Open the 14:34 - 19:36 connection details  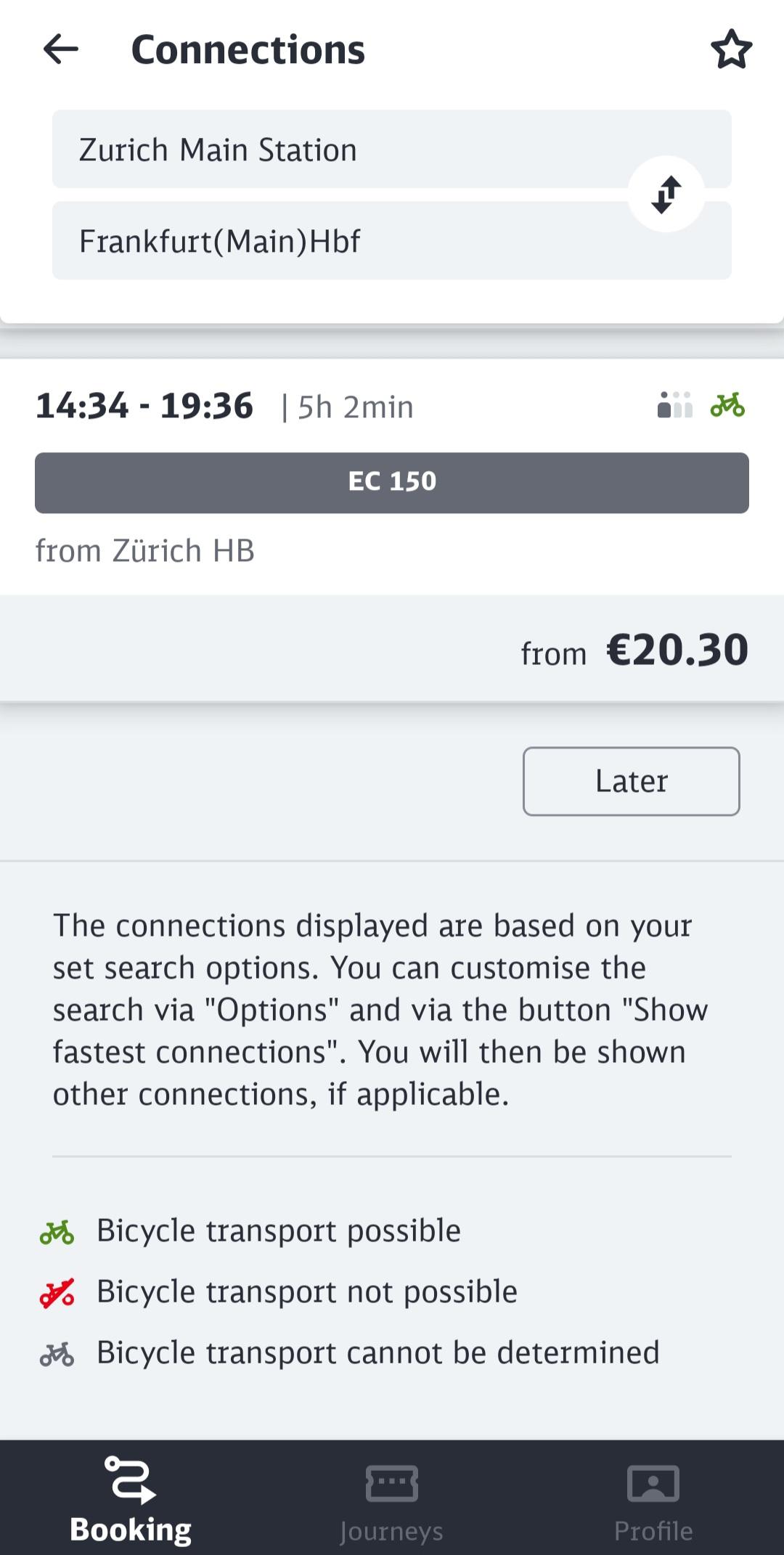(x=392, y=476)
